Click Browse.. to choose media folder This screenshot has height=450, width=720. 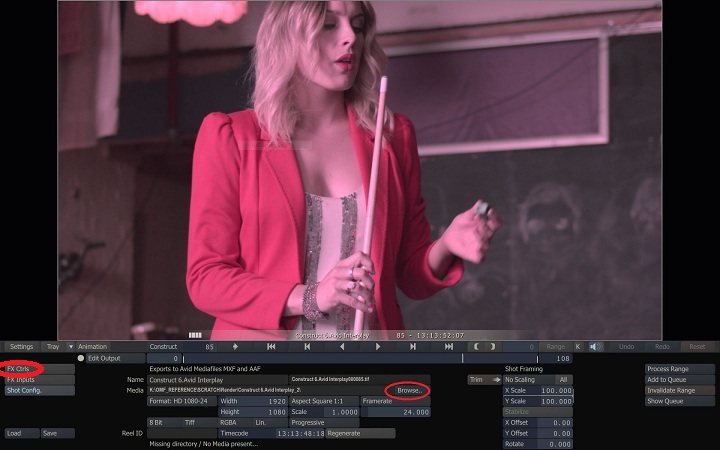pyautogui.click(x=408, y=390)
